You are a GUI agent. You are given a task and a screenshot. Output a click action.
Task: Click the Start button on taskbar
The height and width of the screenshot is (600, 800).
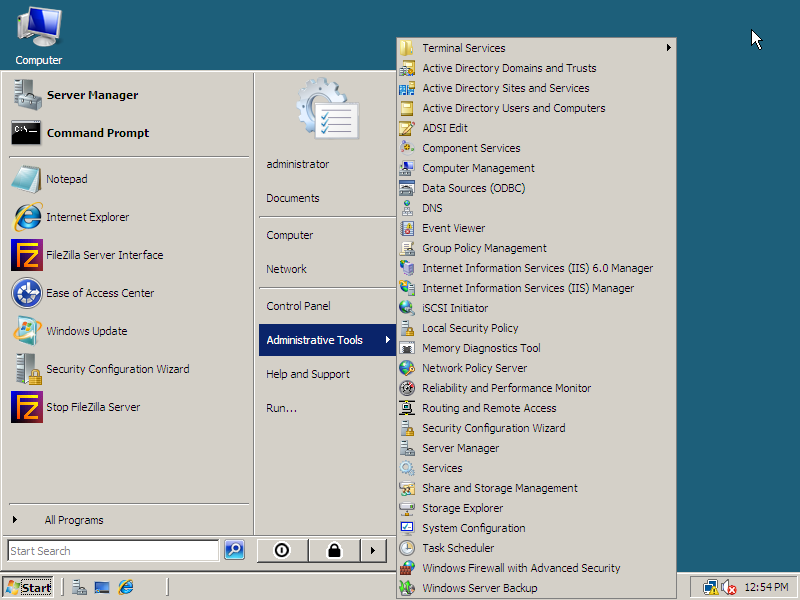tap(29, 588)
